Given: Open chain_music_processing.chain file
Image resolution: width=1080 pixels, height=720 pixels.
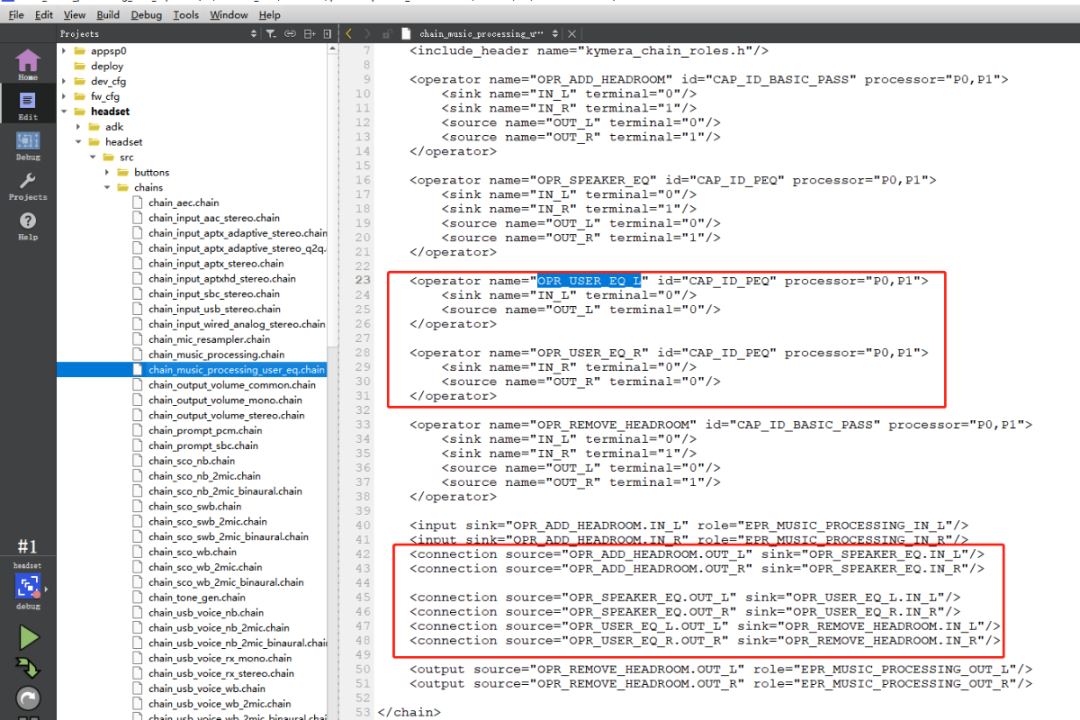Looking at the screenshot, I should pyautogui.click(x=216, y=354).
